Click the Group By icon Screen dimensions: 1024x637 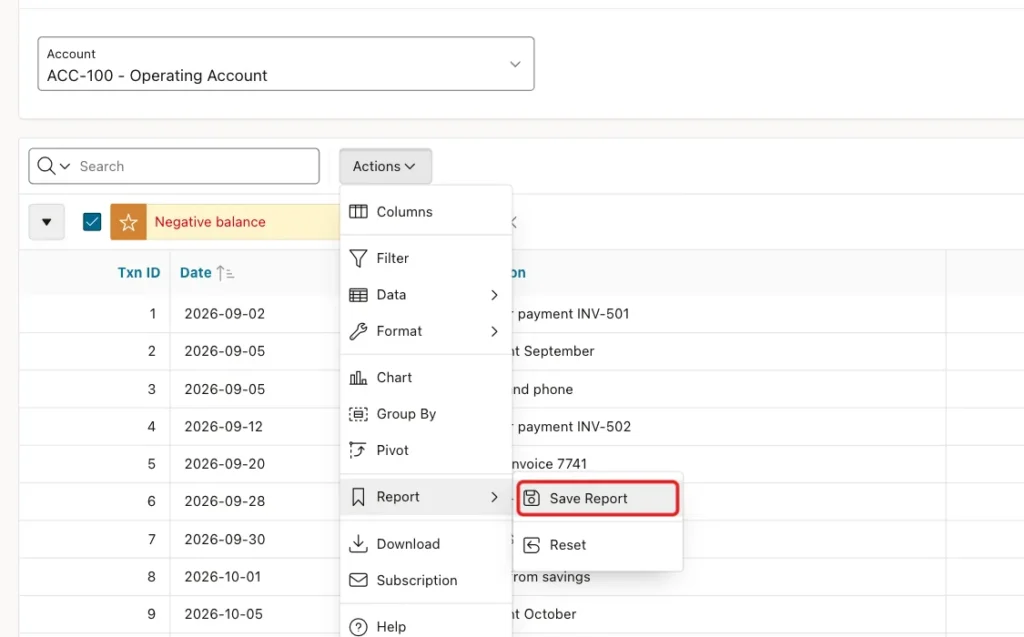tap(358, 414)
